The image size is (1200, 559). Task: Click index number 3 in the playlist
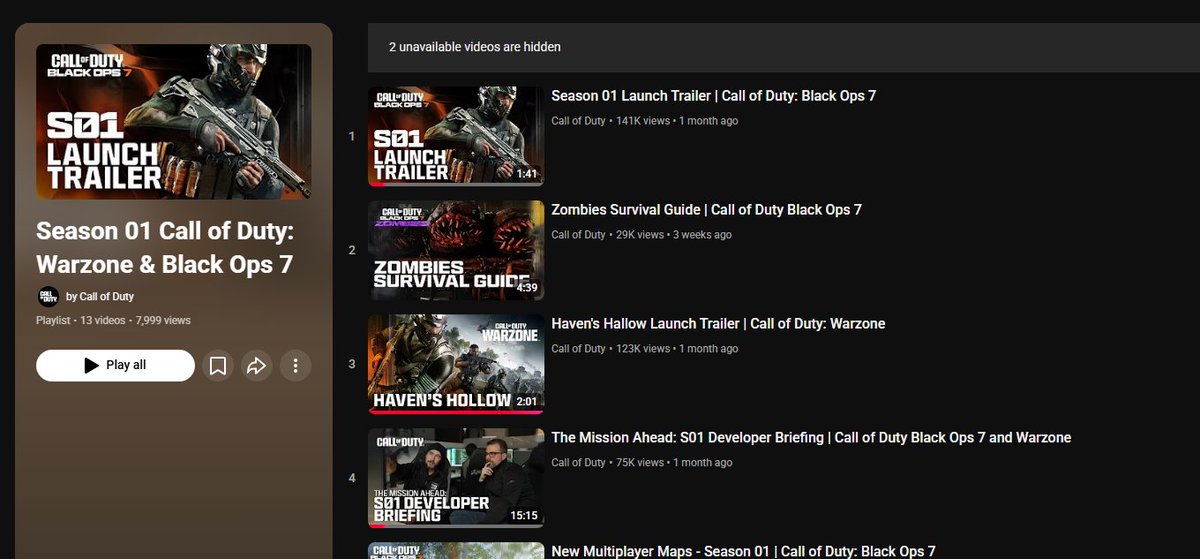(352, 364)
